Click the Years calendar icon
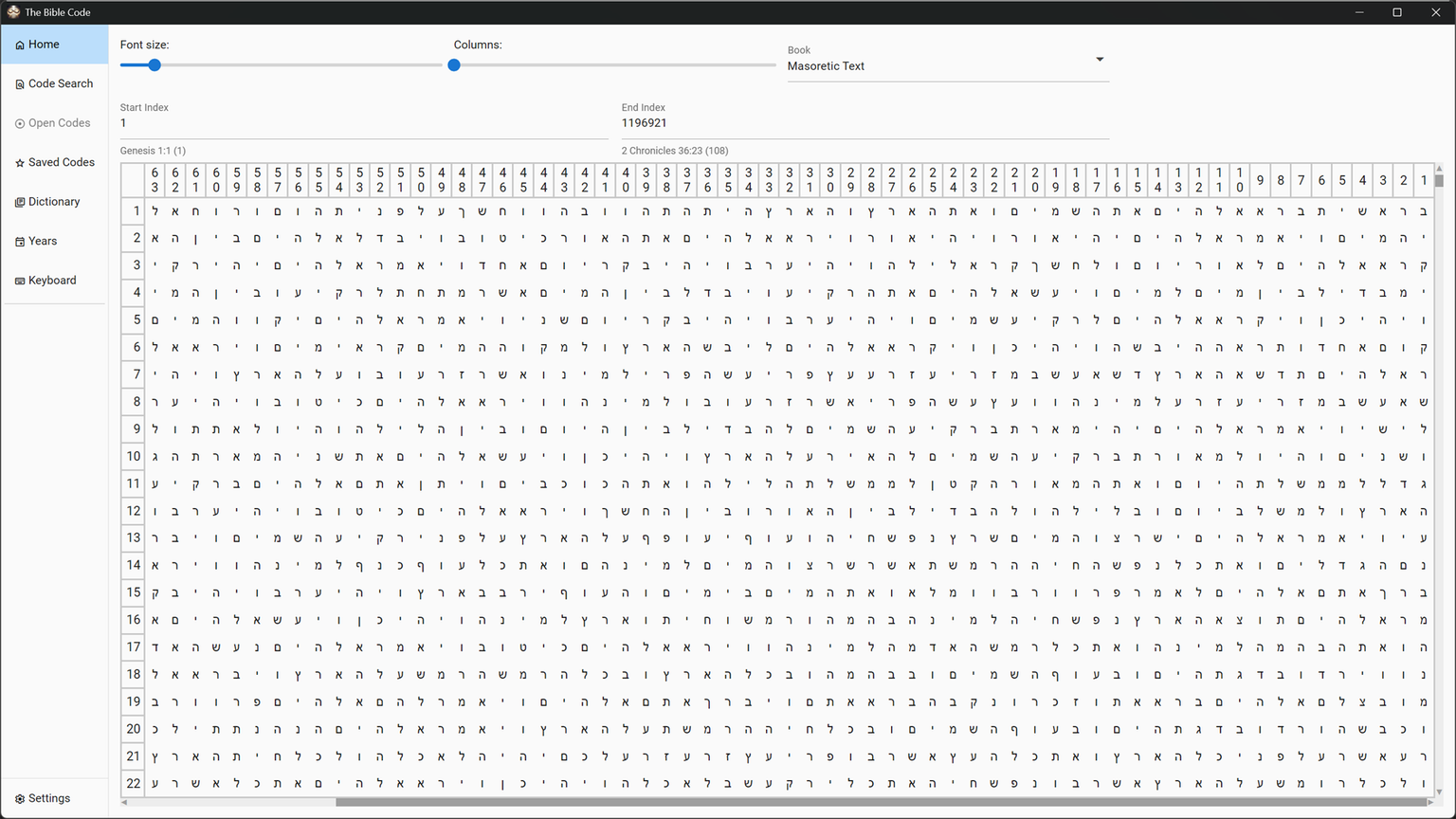The height and width of the screenshot is (819, 1456). click(20, 242)
